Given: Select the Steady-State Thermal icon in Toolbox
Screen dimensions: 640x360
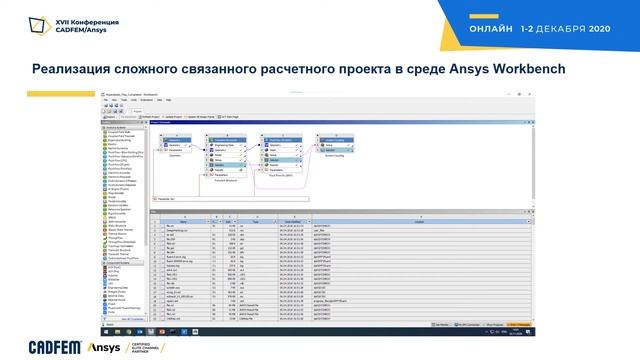Looking at the screenshot, I should 105,230.
